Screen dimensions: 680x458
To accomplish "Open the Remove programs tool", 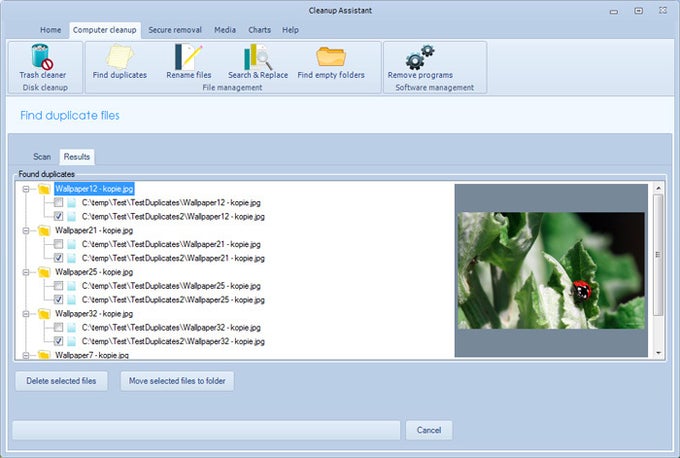I will pos(420,61).
